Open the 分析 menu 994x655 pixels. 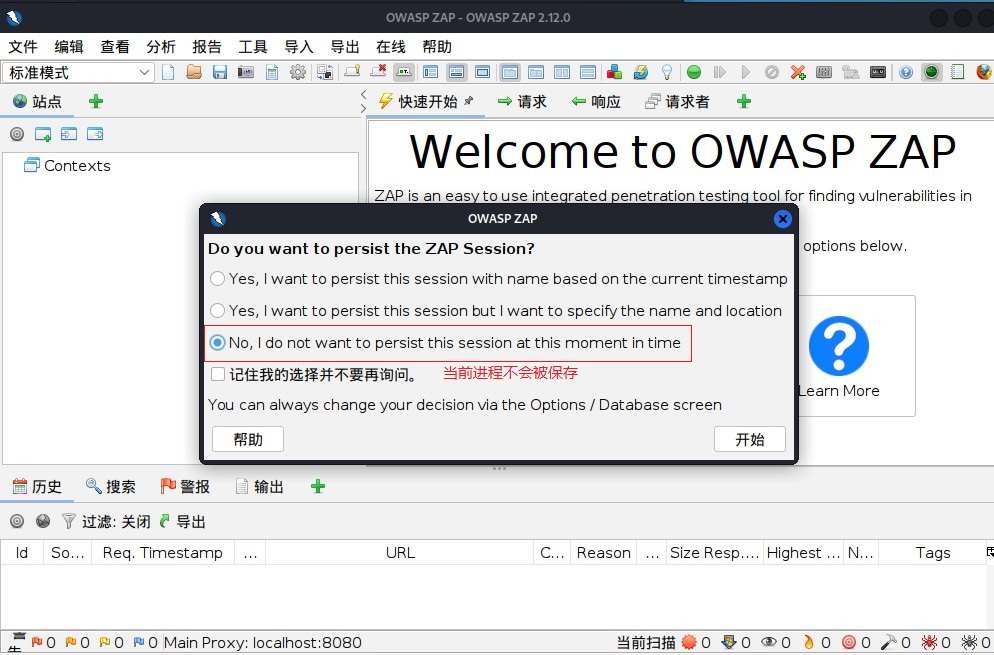click(160, 47)
